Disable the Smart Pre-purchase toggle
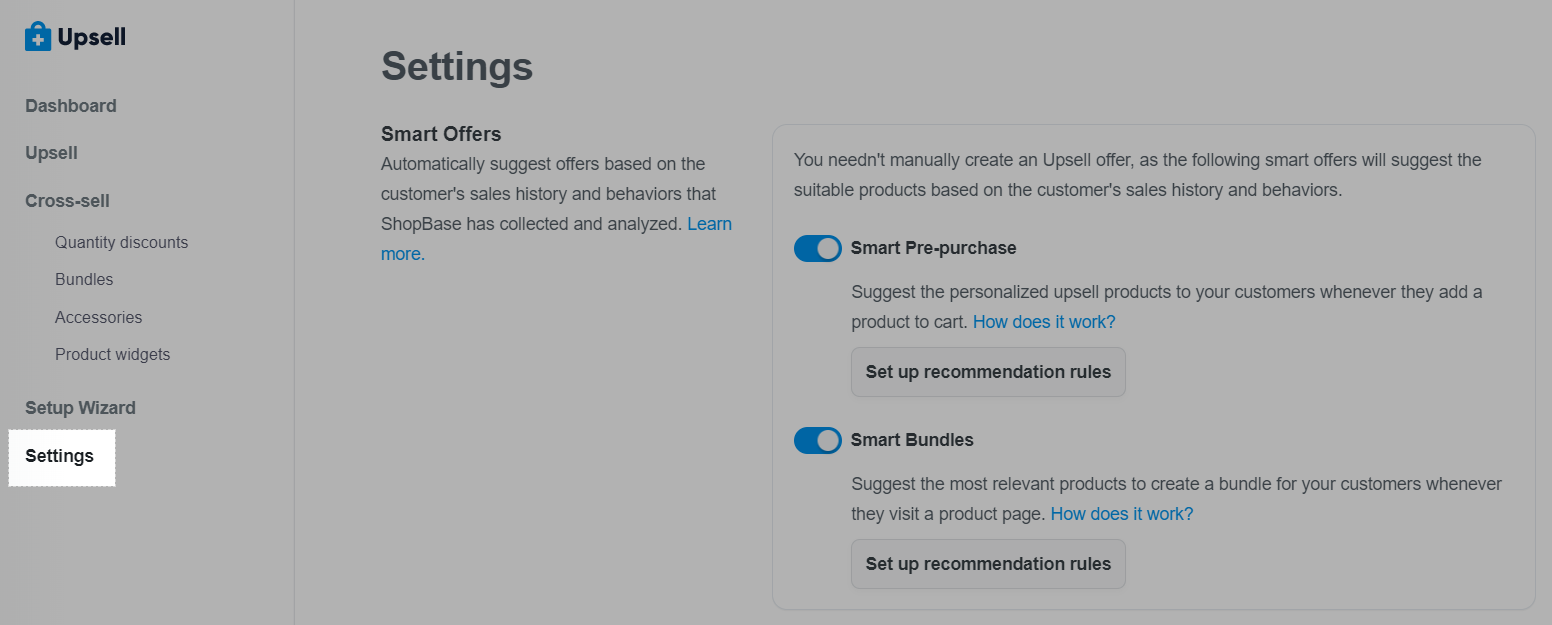This screenshot has height=625, width=1552. (818, 248)
